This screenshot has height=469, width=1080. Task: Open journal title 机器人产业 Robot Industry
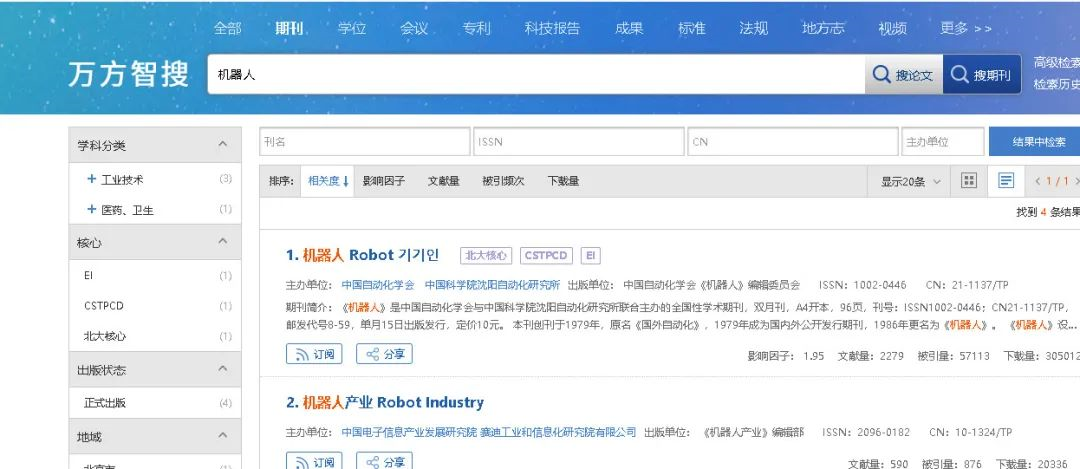(393, 402)
